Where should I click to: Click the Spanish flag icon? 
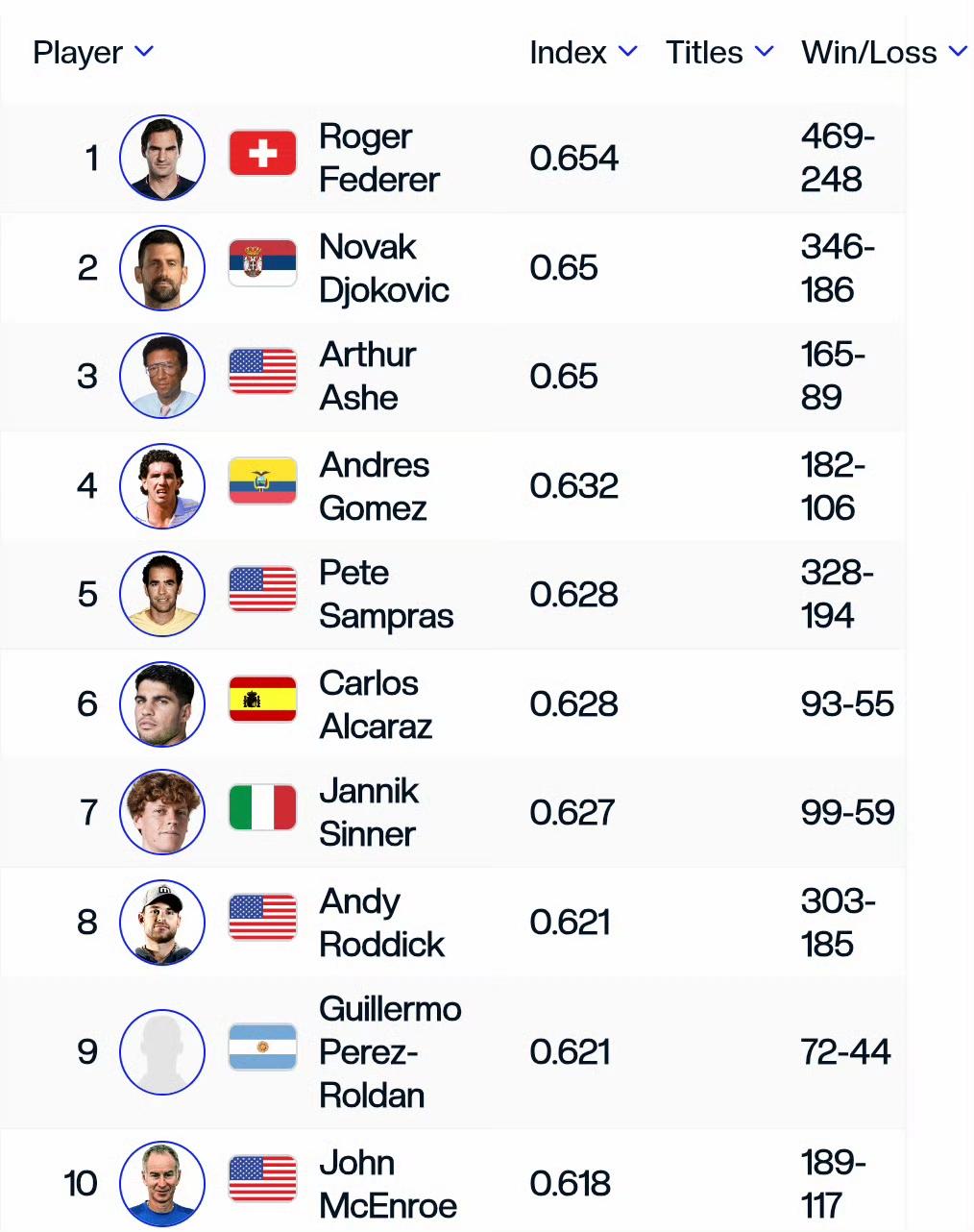[x=262, y=700]
